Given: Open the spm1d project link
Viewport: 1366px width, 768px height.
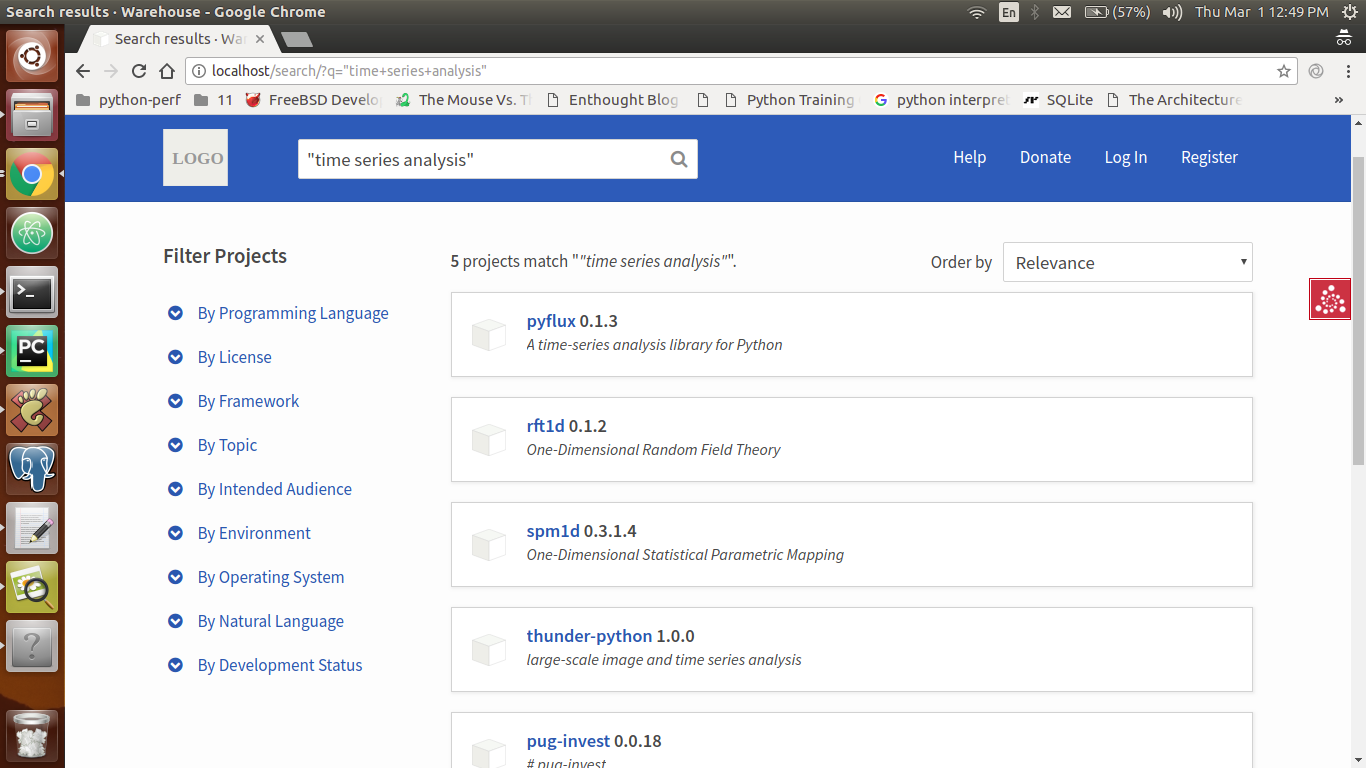Looking at the screenshot, I should (x=553, y=531).
